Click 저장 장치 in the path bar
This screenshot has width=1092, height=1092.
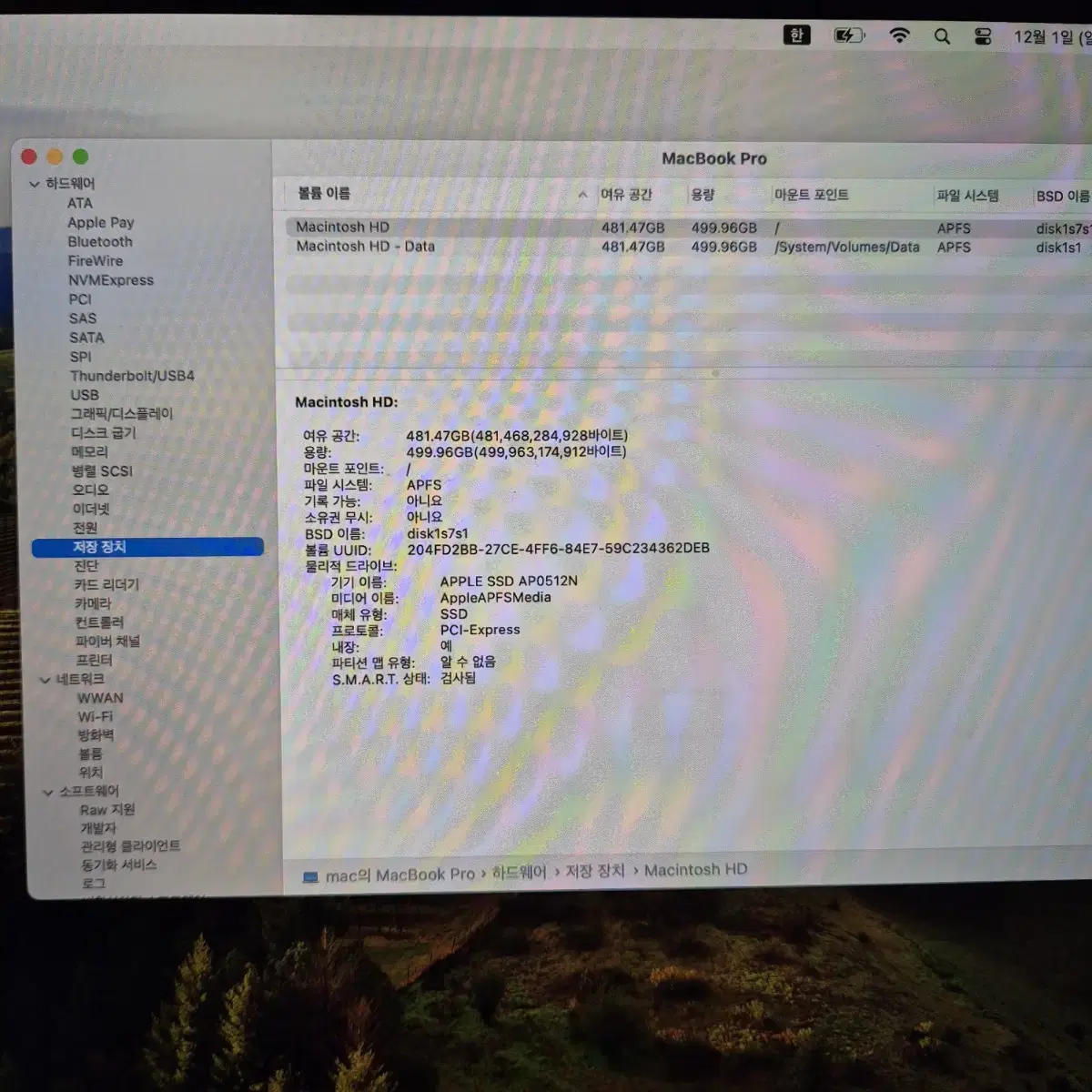(x=595, y=871)
